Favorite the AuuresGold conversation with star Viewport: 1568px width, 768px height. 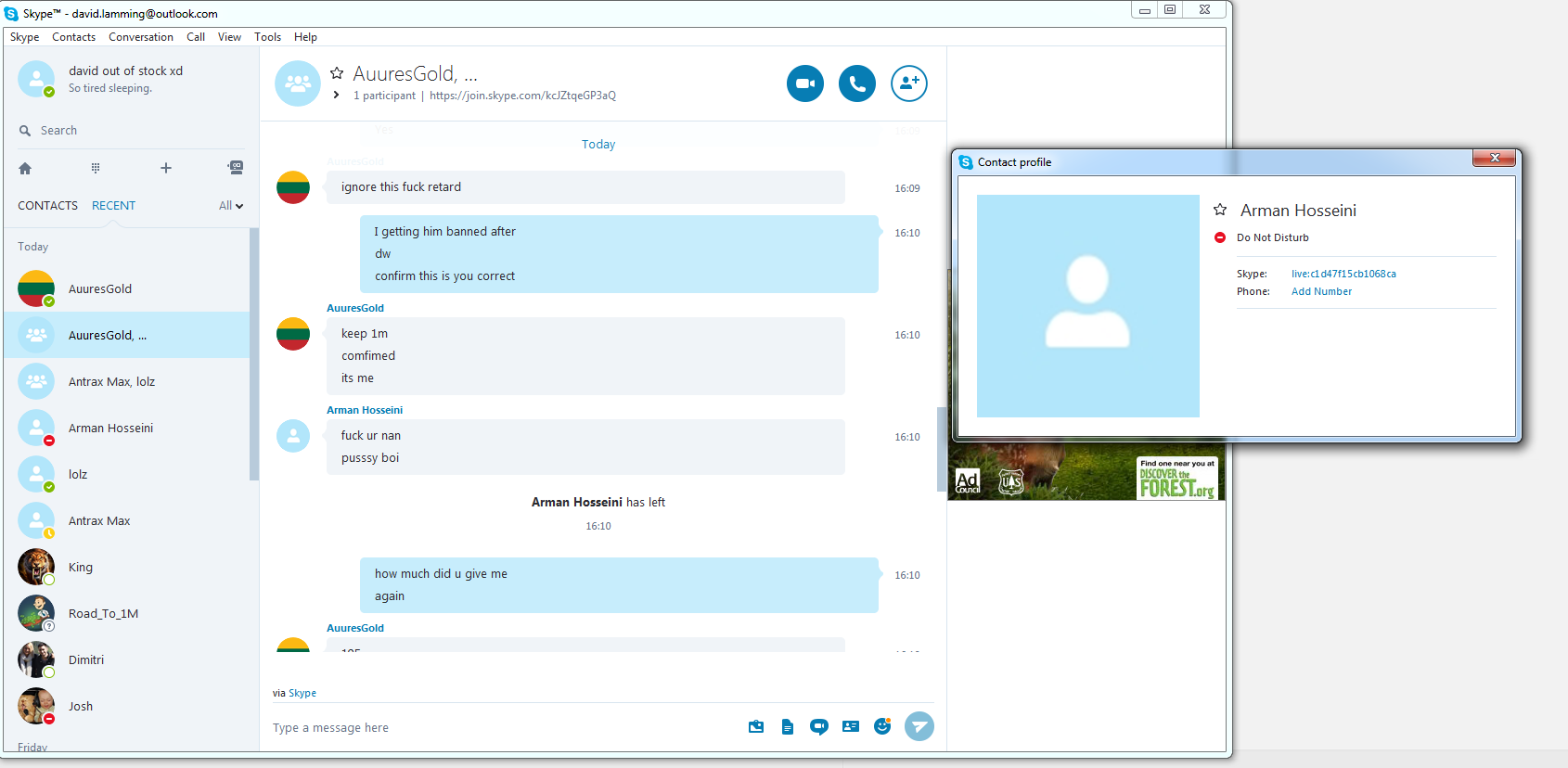pyautogui.click(x=337, y=72)
